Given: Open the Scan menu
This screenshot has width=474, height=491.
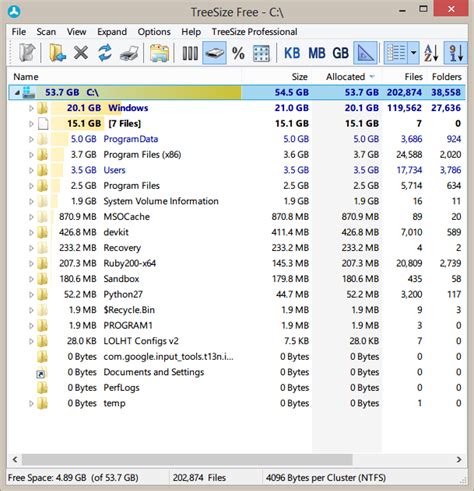Looking at the screenshot, I should tap(46, 32).
